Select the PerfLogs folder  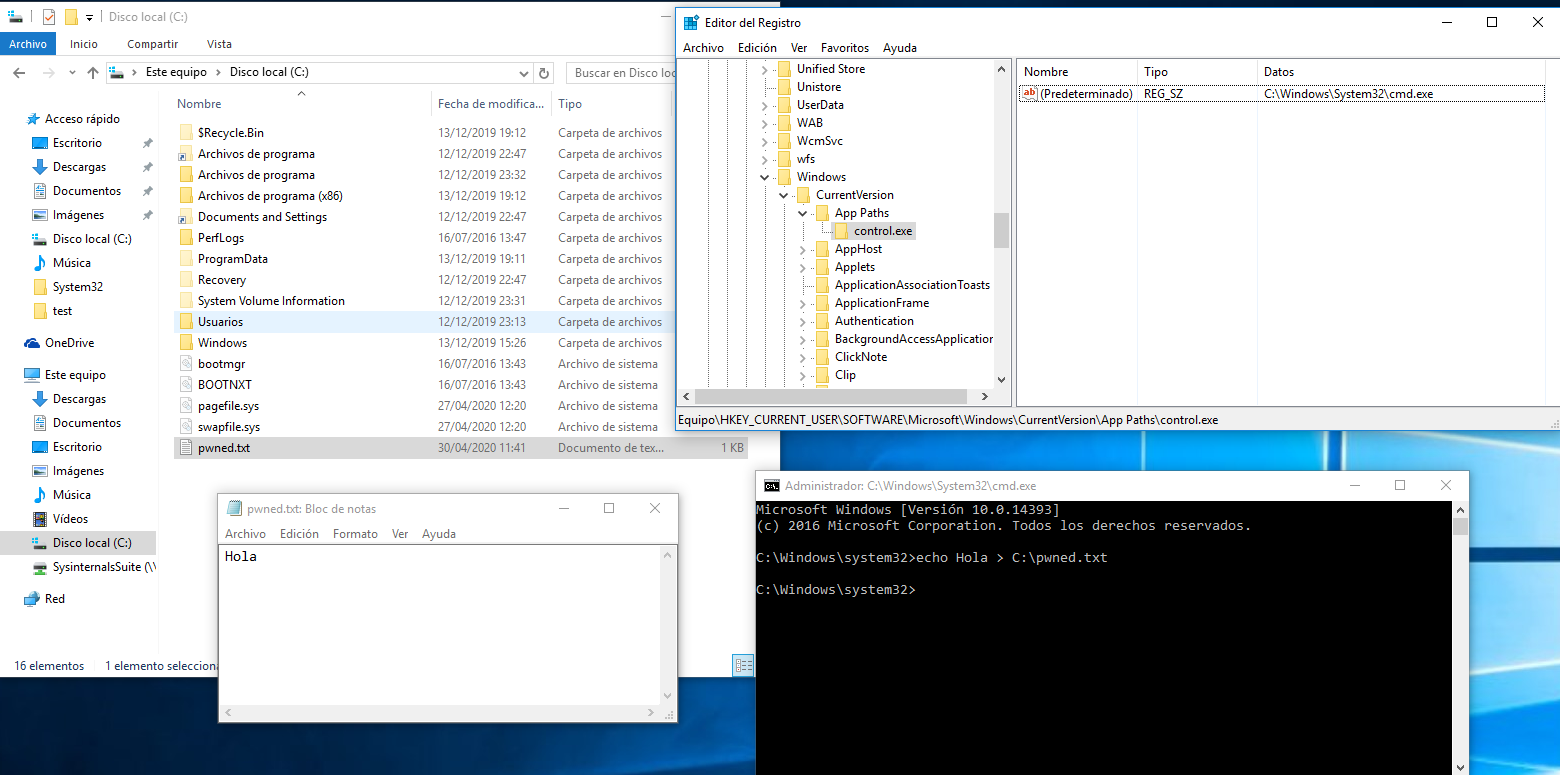tap(221, 238)
